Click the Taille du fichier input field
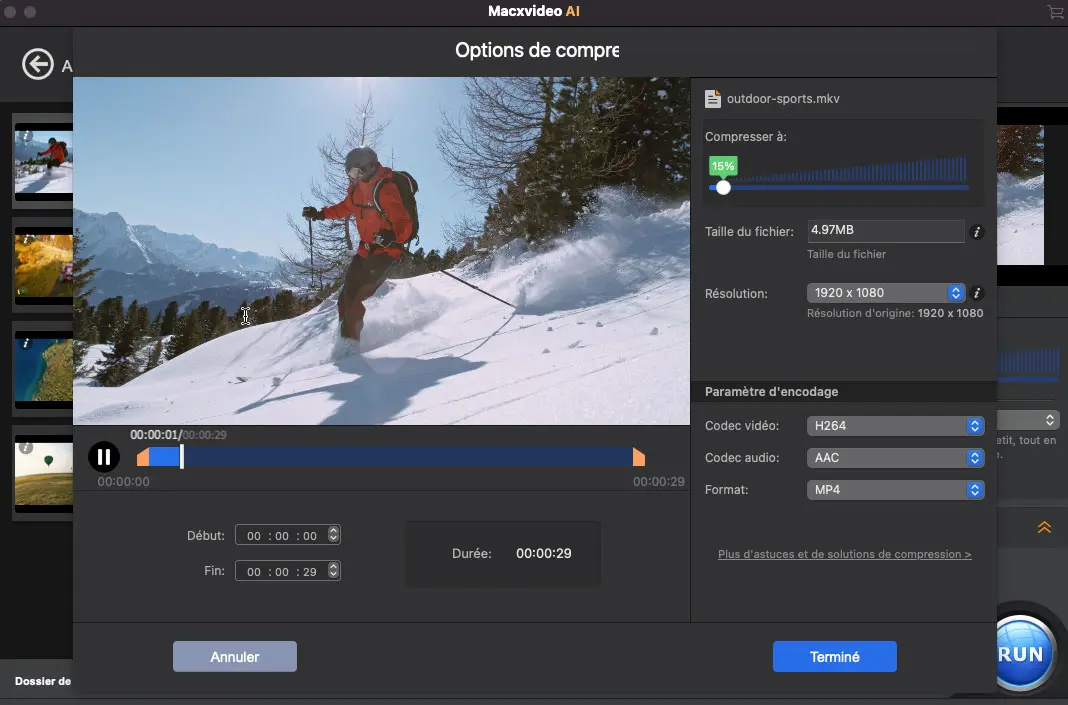This screenshot has height=705, width=1068. pos(885,230)
